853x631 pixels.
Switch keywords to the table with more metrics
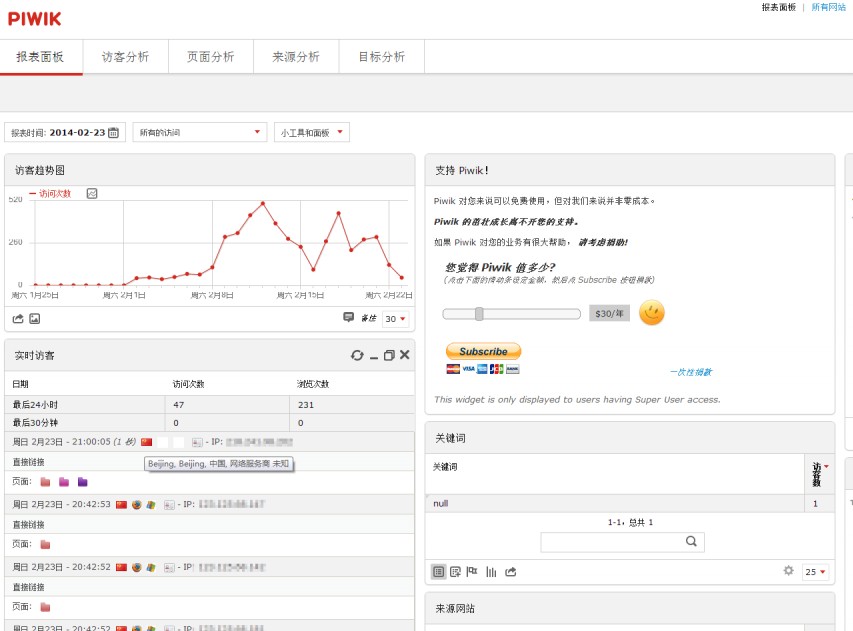455,572
